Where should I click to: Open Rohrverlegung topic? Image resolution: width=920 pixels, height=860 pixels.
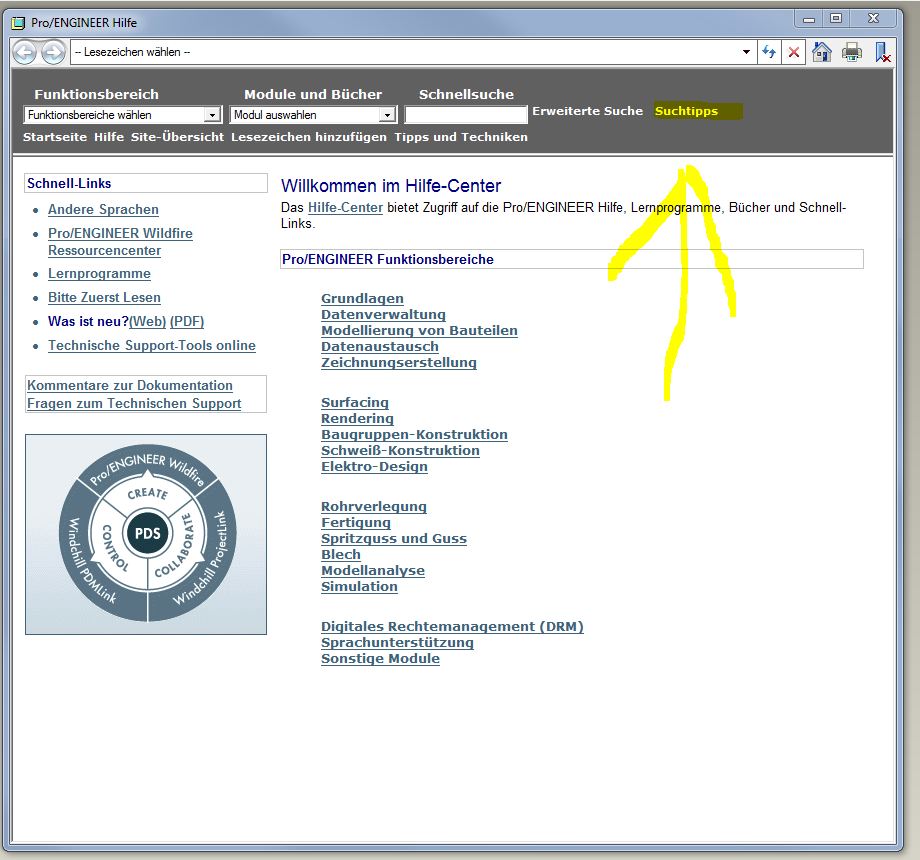(x=373, y=507)
